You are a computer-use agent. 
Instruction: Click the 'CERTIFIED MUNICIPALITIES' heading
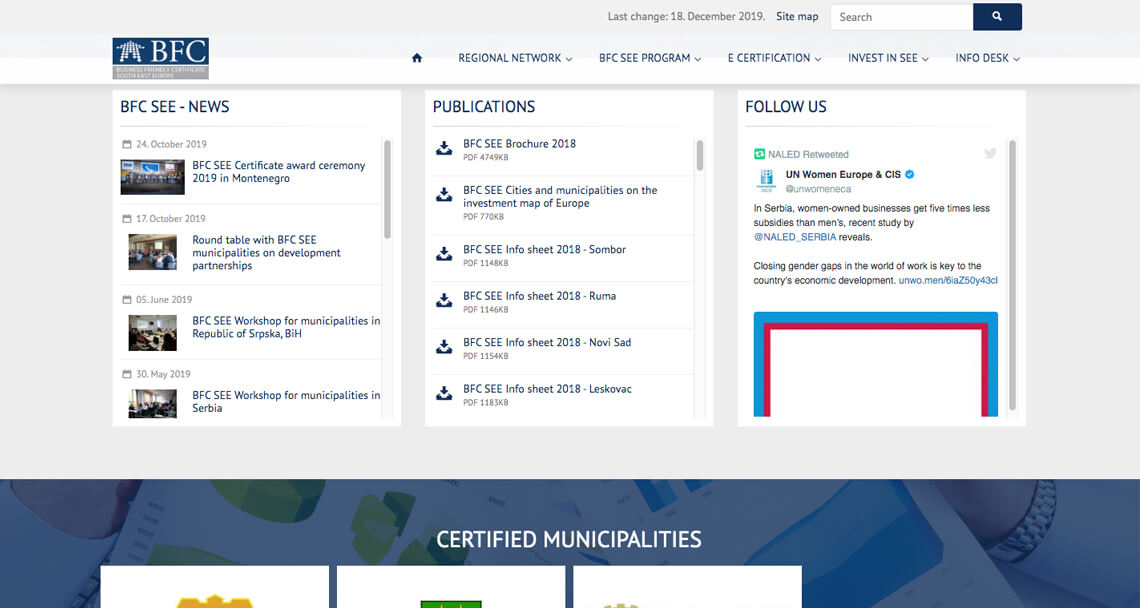(569, 540)
